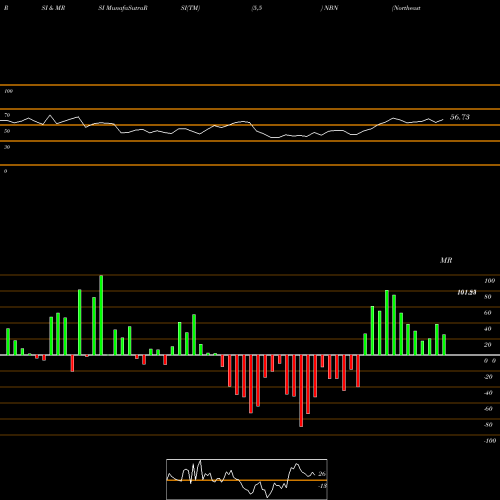Image resolution: width=500 pixels, height=500 pixels.
Task: Click the header text SI(TM)
Action: (190, 8)
